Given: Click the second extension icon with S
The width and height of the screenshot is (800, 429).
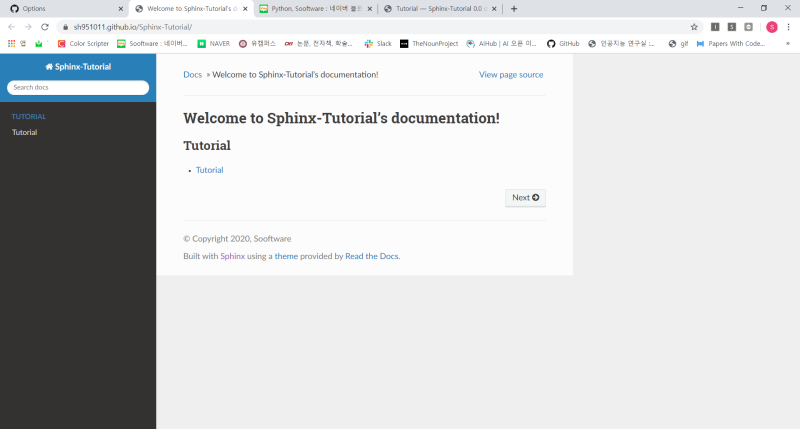Looking at the screenshot, I should 732,27.
